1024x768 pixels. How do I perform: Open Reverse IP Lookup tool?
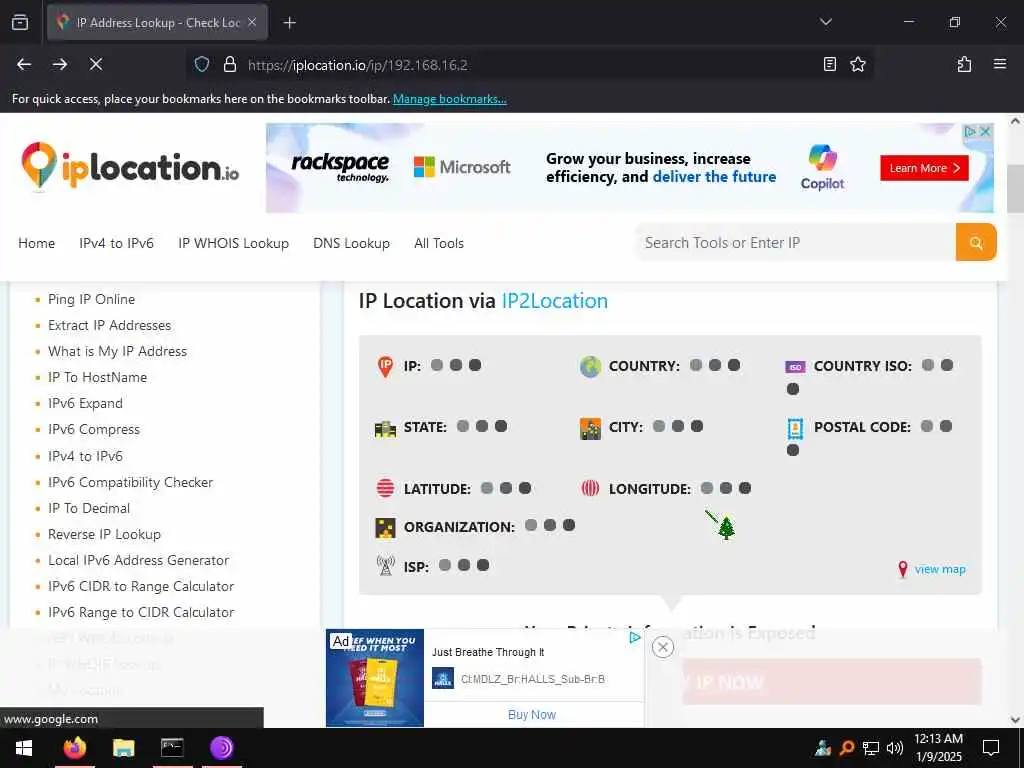(x=104, y=534)
